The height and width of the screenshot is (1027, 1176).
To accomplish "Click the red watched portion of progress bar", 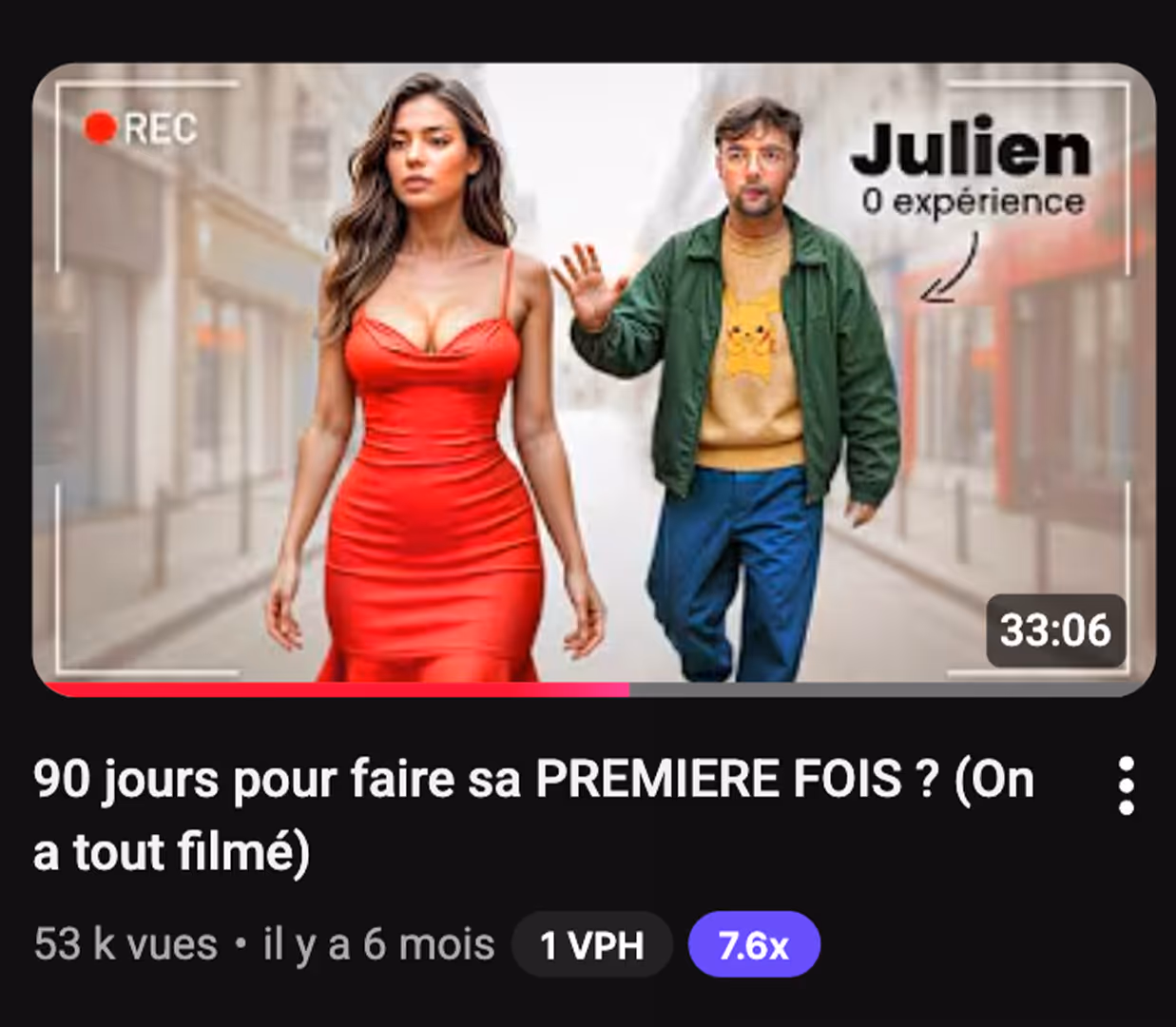I will point(336,689).
